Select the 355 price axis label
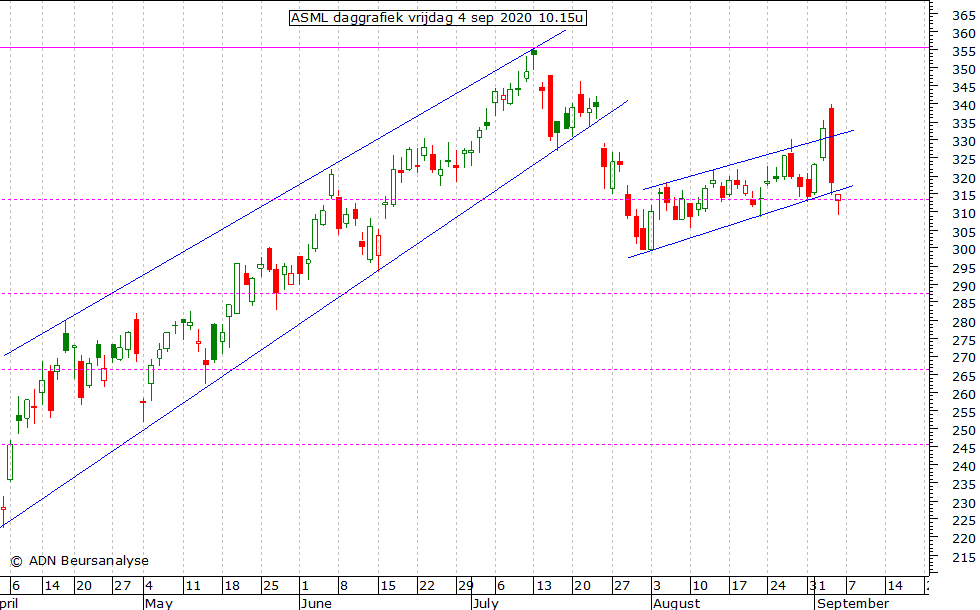980x610 pixels. coord(963,51)
